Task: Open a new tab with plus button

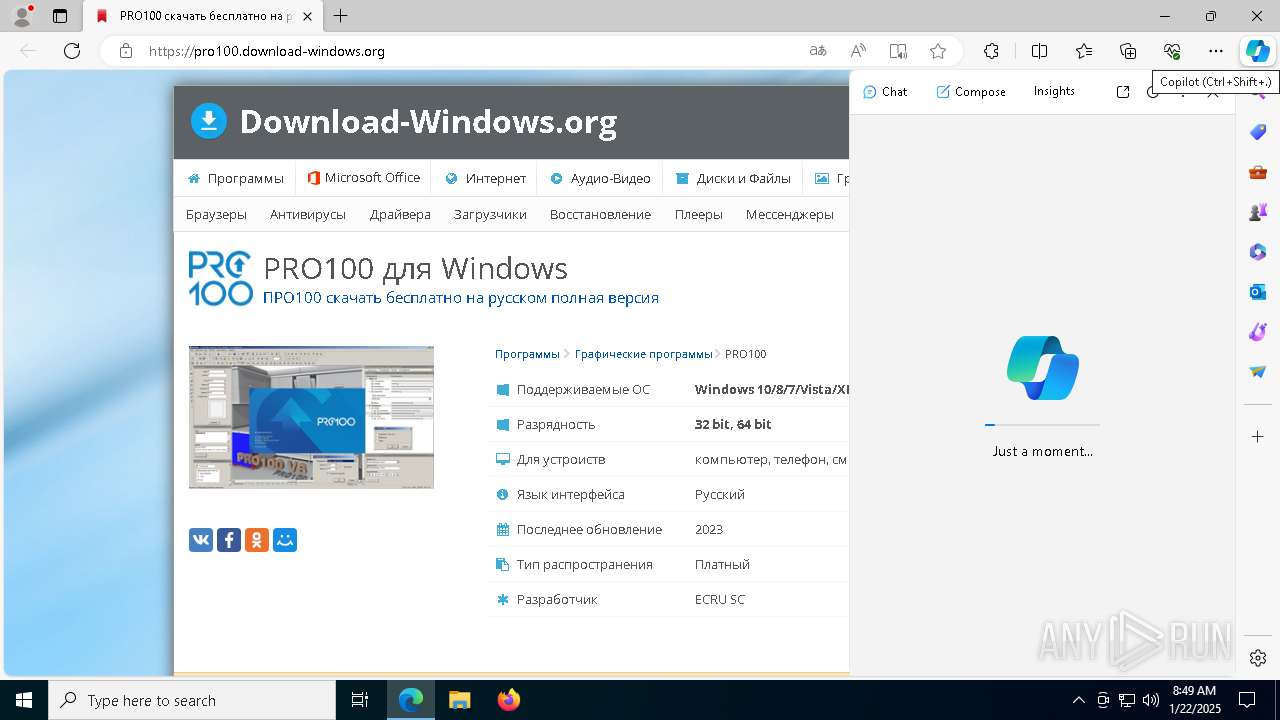Action: click(341, 16)
